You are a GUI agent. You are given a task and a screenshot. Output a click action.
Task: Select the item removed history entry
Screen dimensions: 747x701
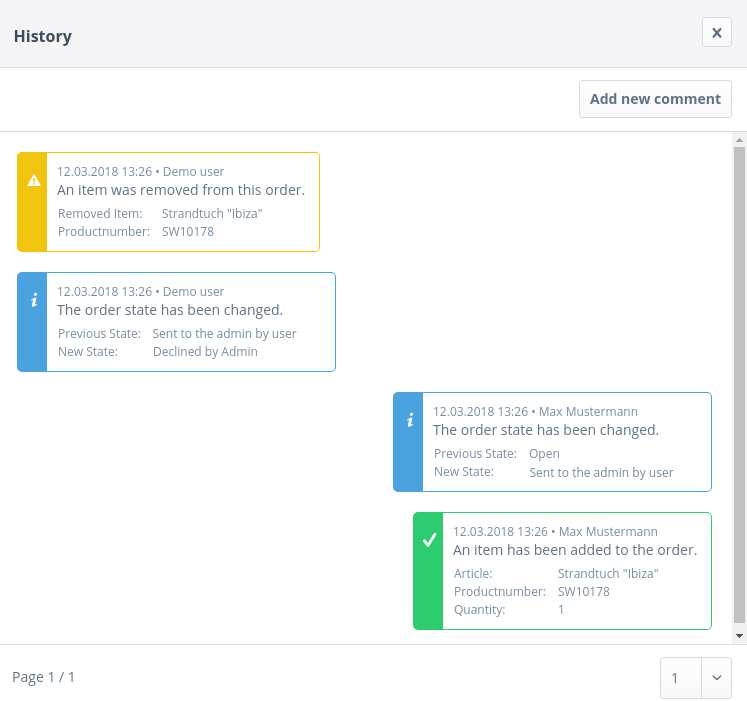(x=181, y=190)
